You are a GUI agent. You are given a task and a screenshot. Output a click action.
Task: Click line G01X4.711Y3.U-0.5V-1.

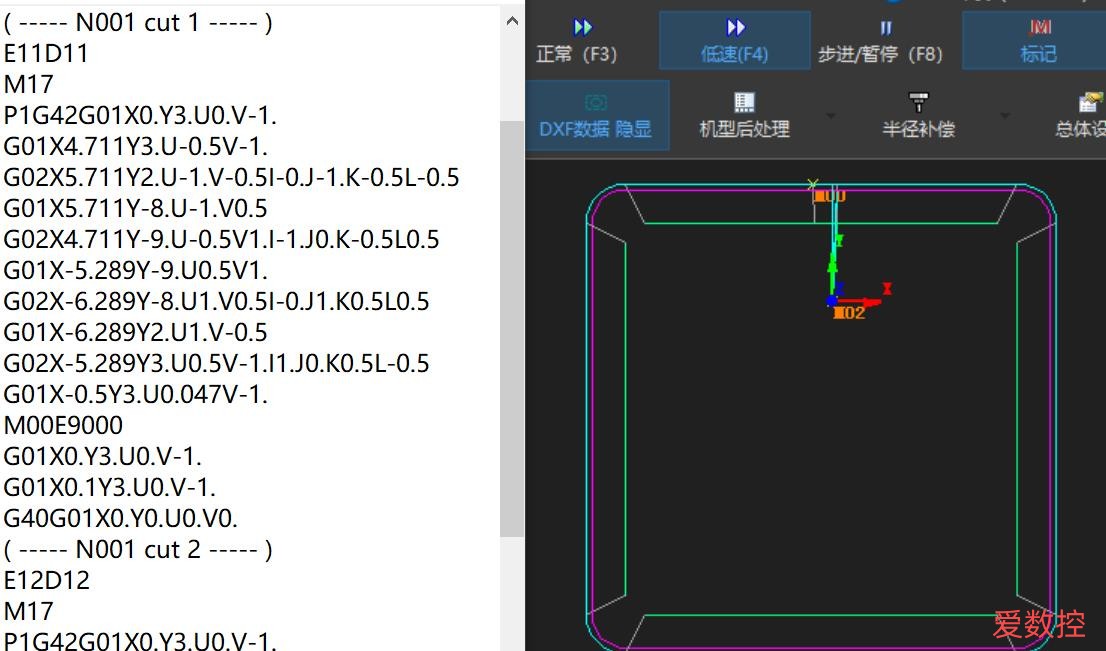(136, 147)
